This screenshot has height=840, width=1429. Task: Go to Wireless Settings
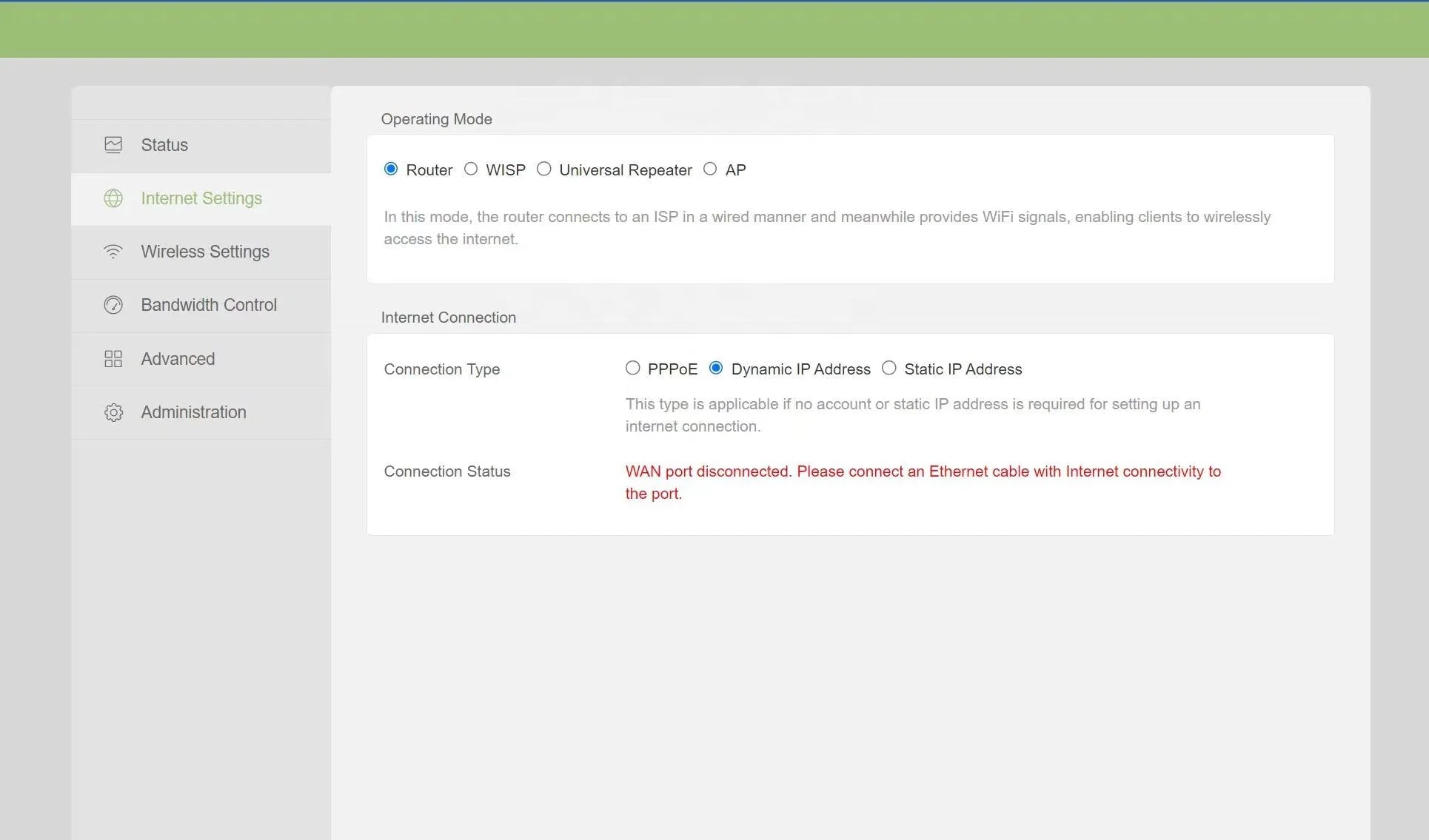pyautogui.click(x=201, y=252)
